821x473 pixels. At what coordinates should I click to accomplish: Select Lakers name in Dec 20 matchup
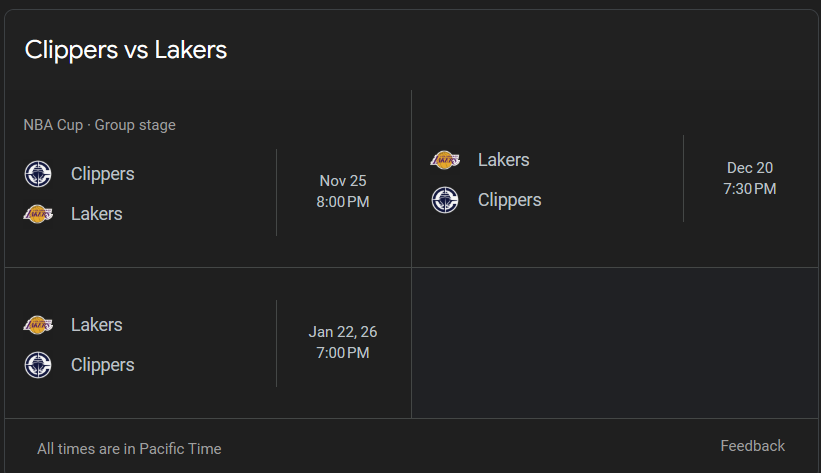tap(503, 160)
